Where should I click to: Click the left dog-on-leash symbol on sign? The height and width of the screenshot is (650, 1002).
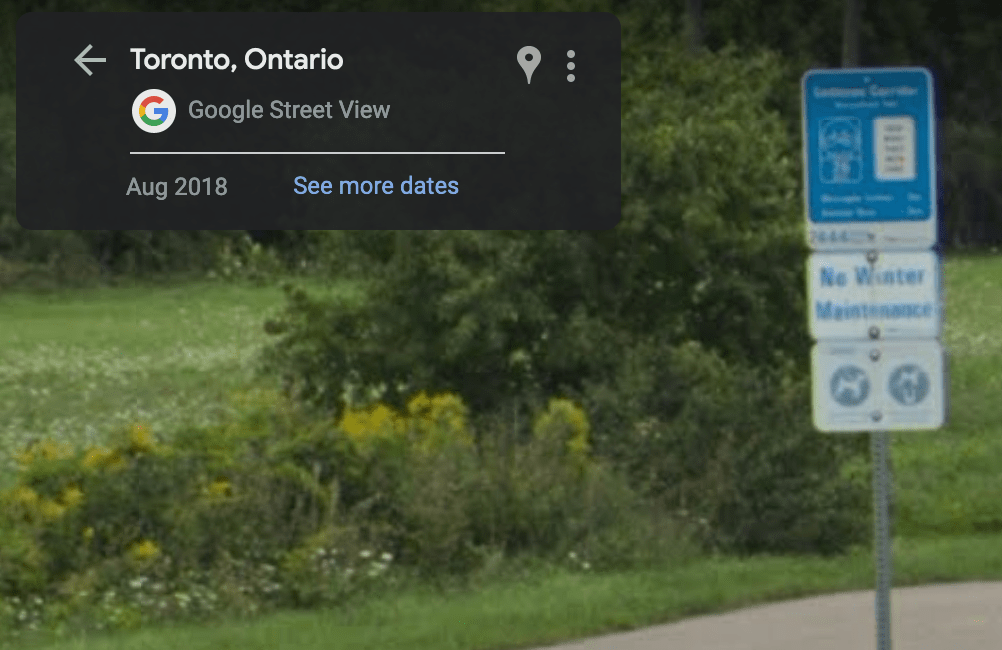(849, 385)
